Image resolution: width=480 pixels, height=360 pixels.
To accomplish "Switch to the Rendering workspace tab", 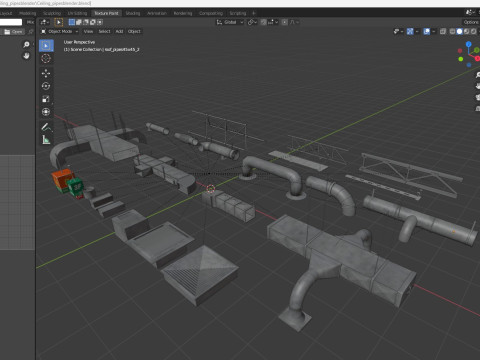I will [183, 13].
